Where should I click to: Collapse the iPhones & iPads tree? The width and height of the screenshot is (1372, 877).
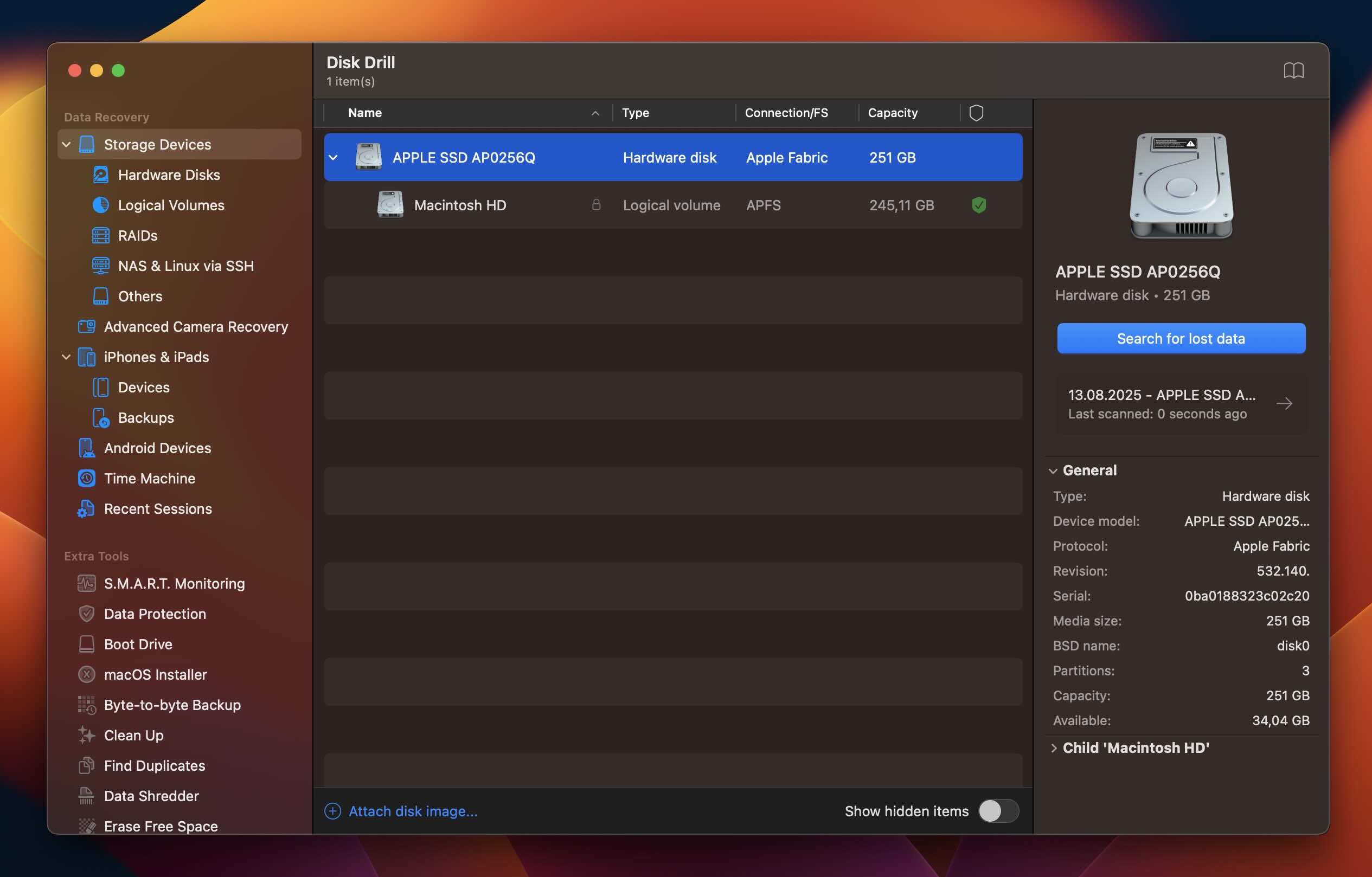tap(66, 357)
